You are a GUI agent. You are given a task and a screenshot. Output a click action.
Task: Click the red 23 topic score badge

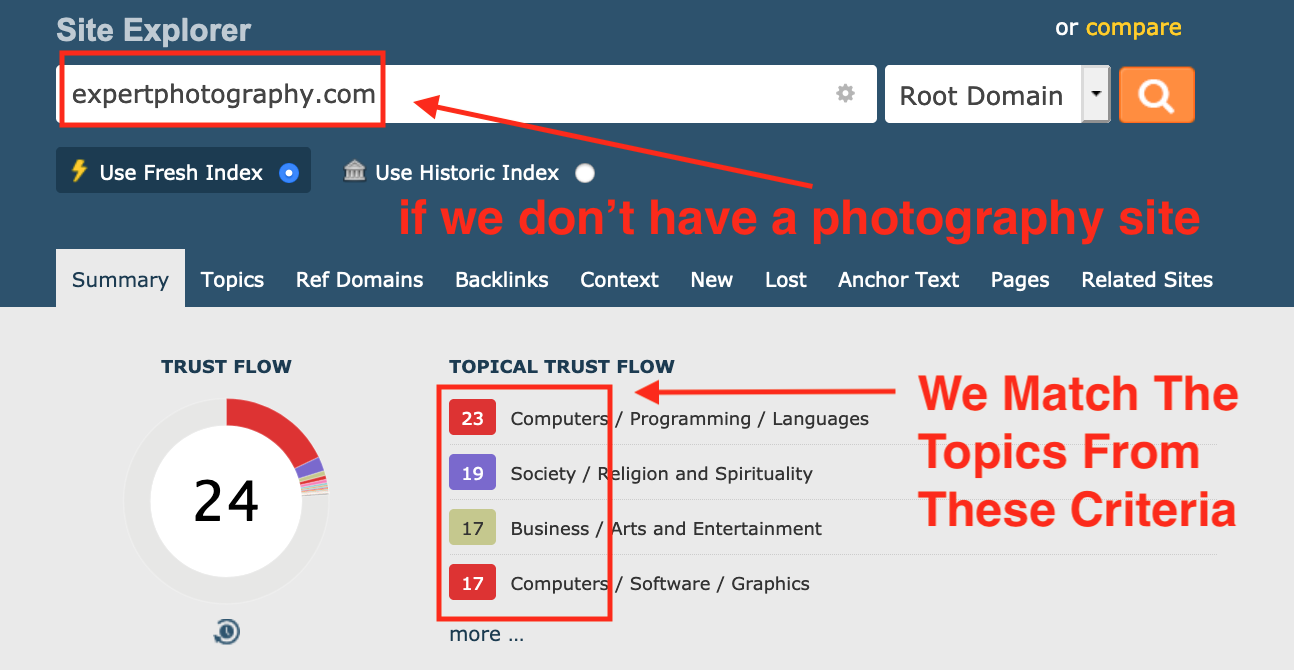pos(472,418)
